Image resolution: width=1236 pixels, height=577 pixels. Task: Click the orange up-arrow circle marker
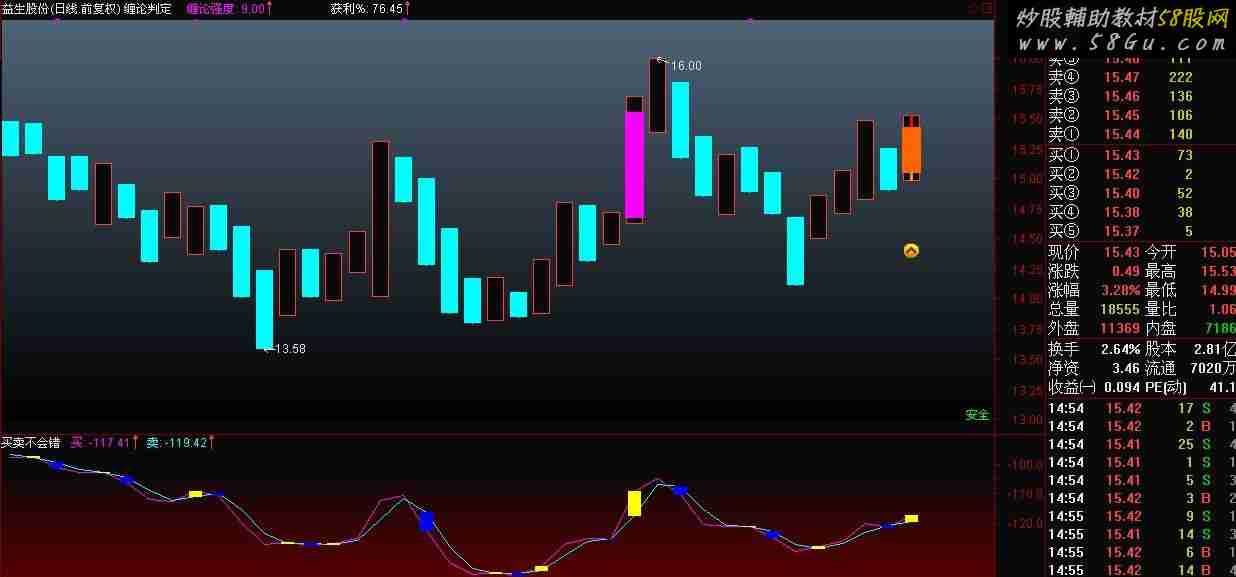point(911,251)
